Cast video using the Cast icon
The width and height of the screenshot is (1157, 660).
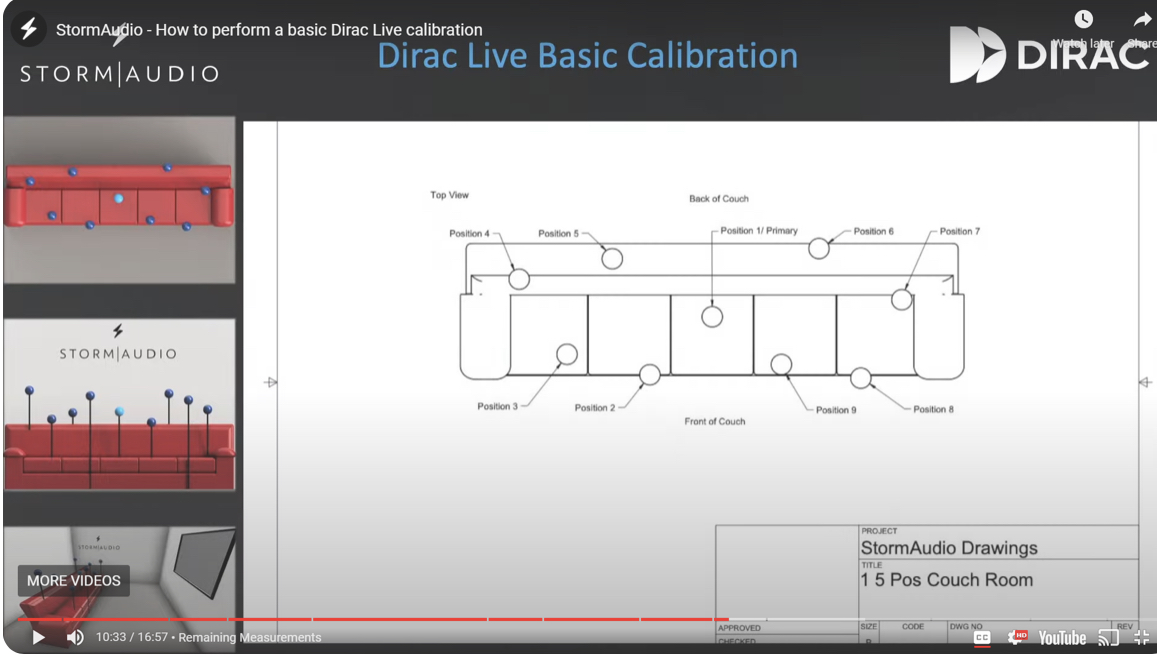click(x=1108, y=637)
